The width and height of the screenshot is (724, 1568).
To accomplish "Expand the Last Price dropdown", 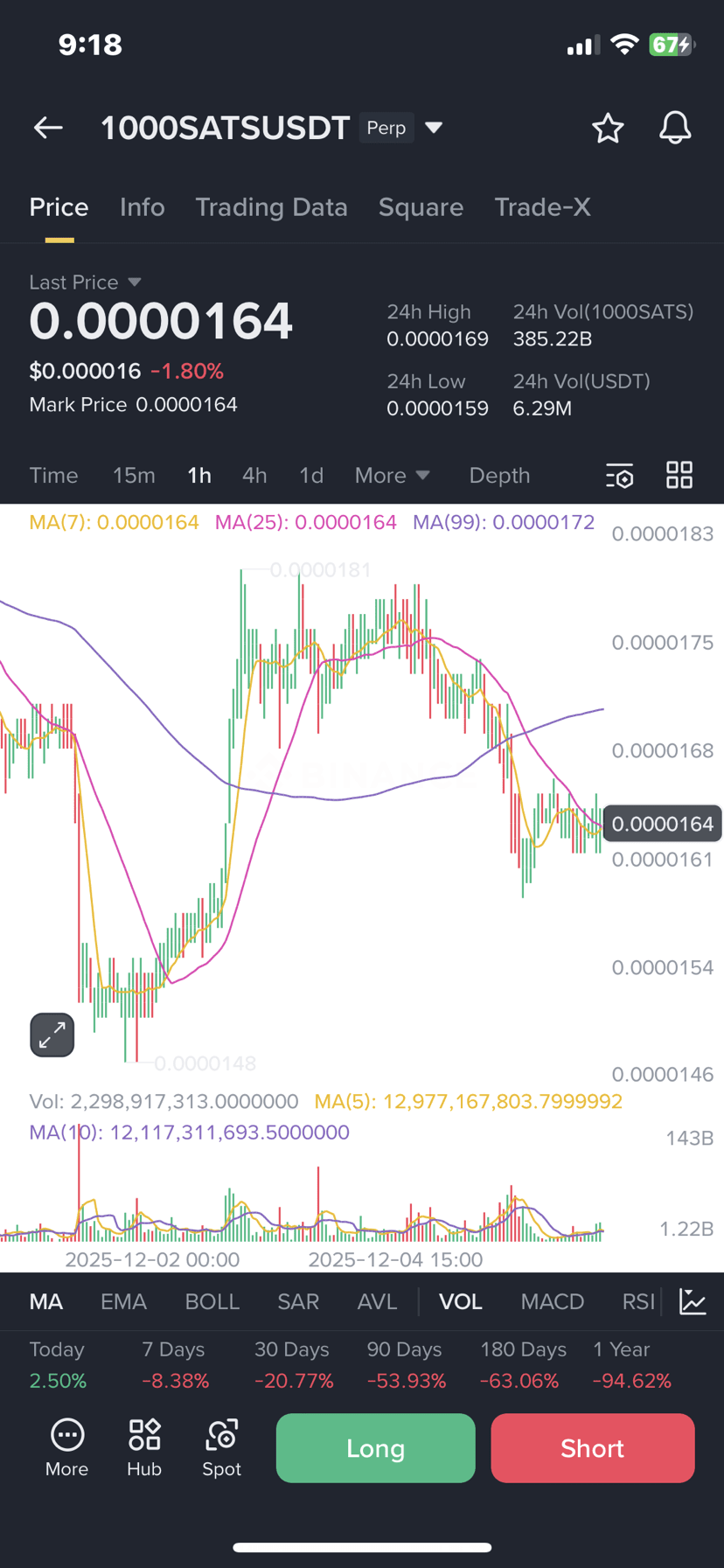I will tap(135, 282).
